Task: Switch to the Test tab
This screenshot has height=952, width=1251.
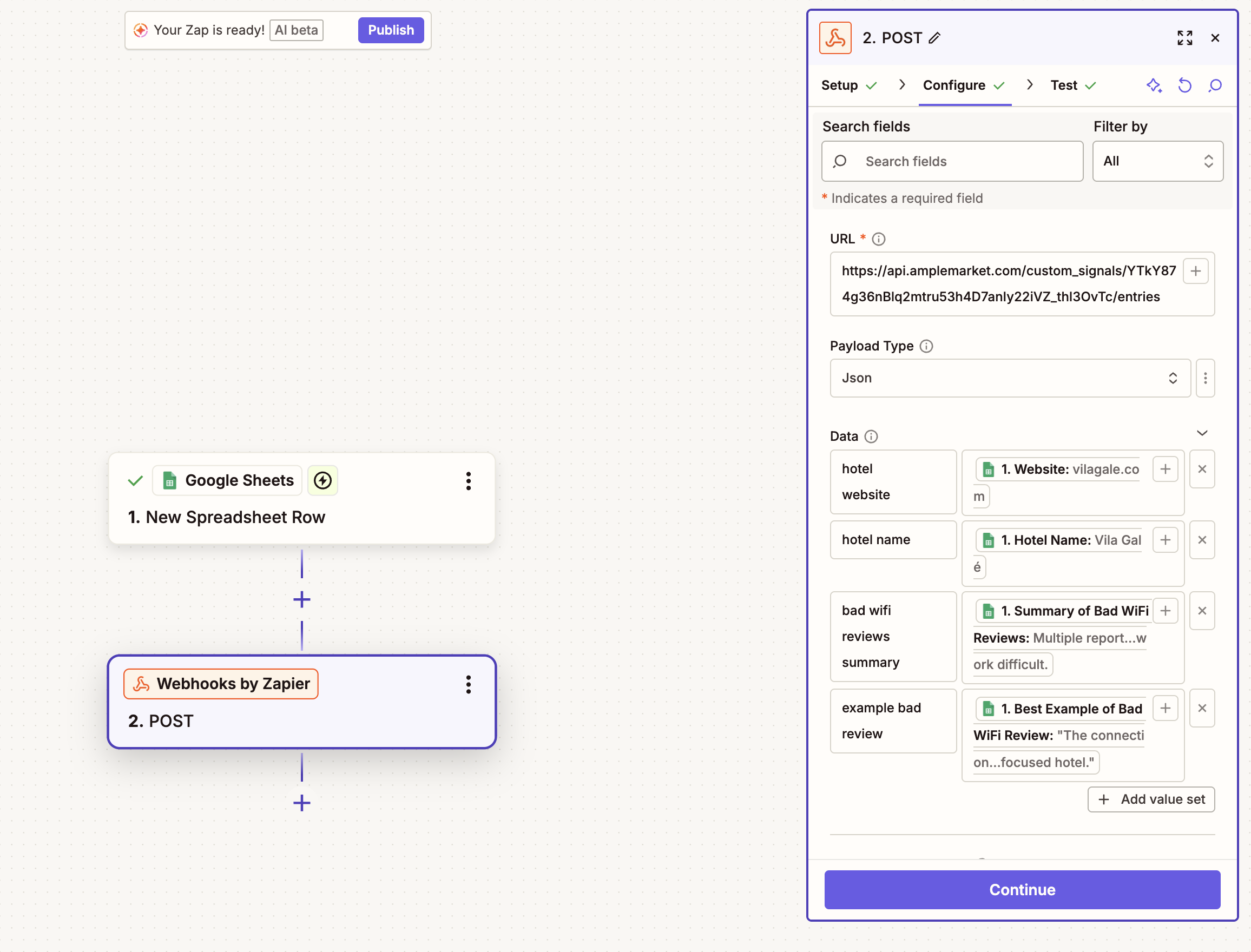Action: [1063, 85]
